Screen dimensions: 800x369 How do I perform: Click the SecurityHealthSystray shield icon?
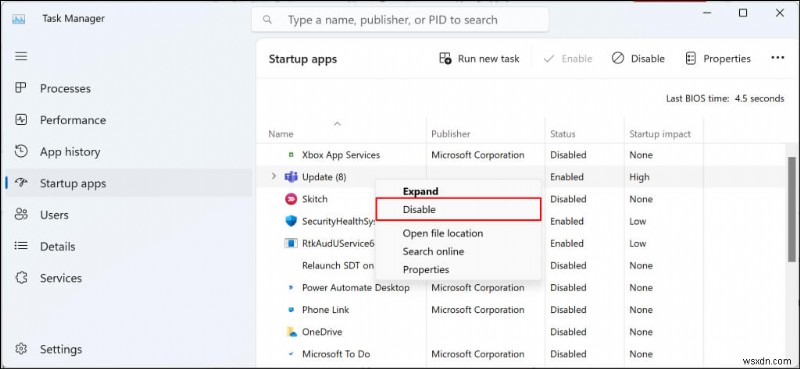pyautogui.click(x=291, y=221)
